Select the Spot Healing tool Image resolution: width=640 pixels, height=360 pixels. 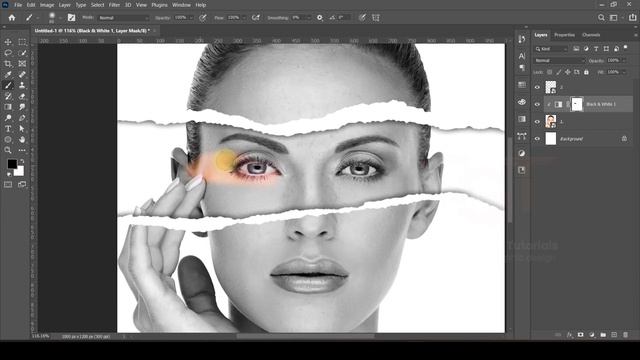(x=22, y=74)
